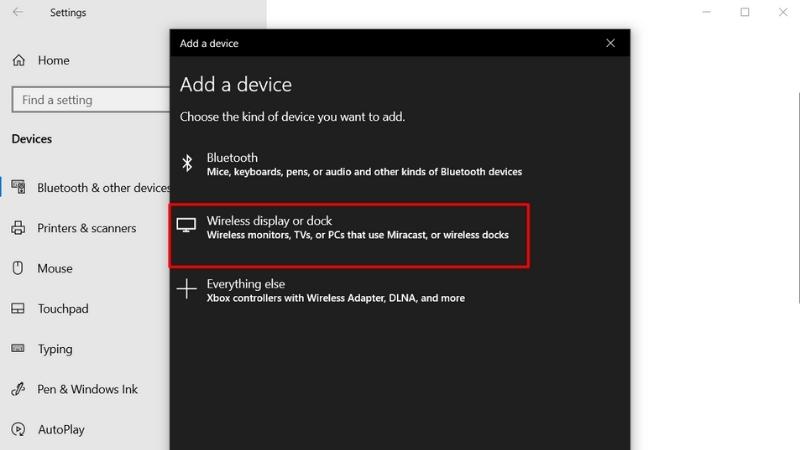Open Home settings label
This screenshot has height=450, width=800.
pos(54,60)
